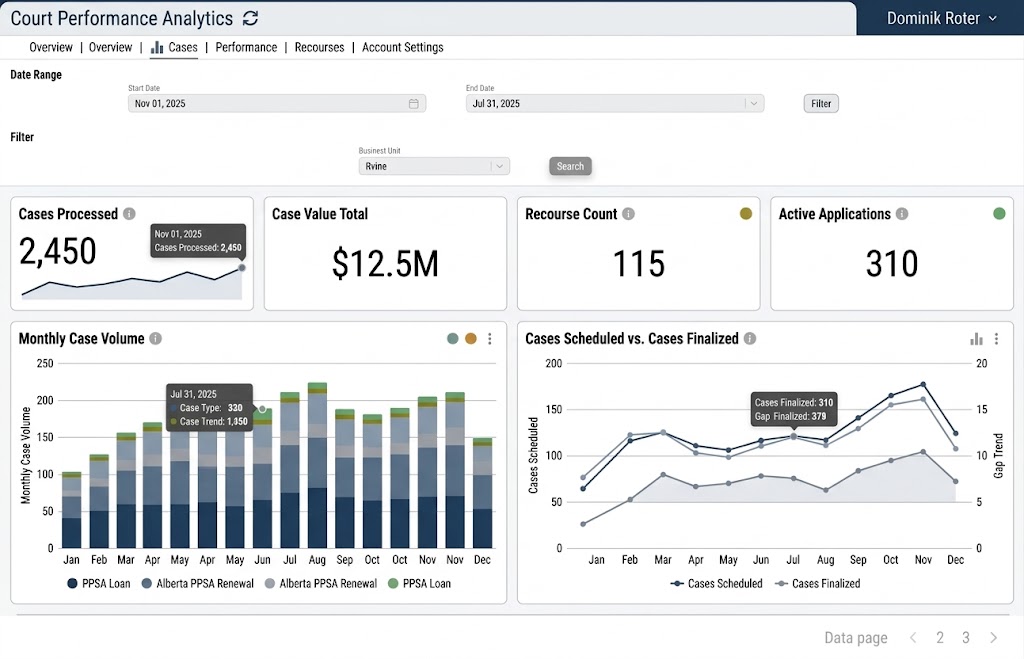Open the Performance tab
Screen dimensions: 1024x659
tap(246, 47)
